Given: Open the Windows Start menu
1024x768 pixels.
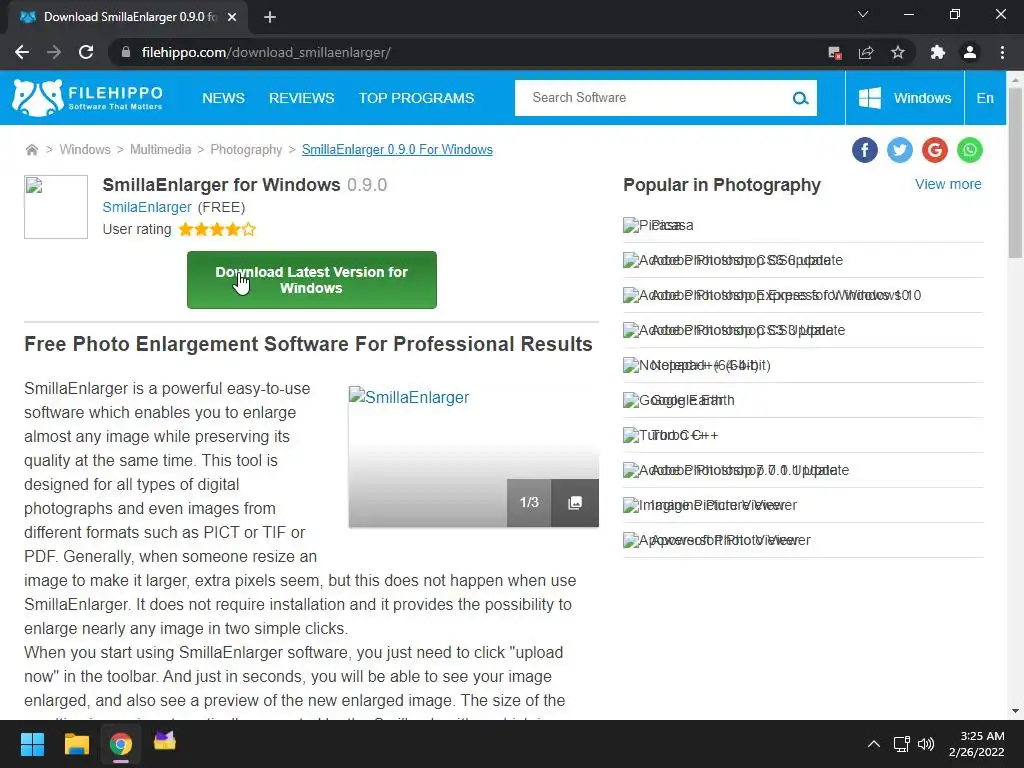Looking at the screenshot, I should pos(32,744).
